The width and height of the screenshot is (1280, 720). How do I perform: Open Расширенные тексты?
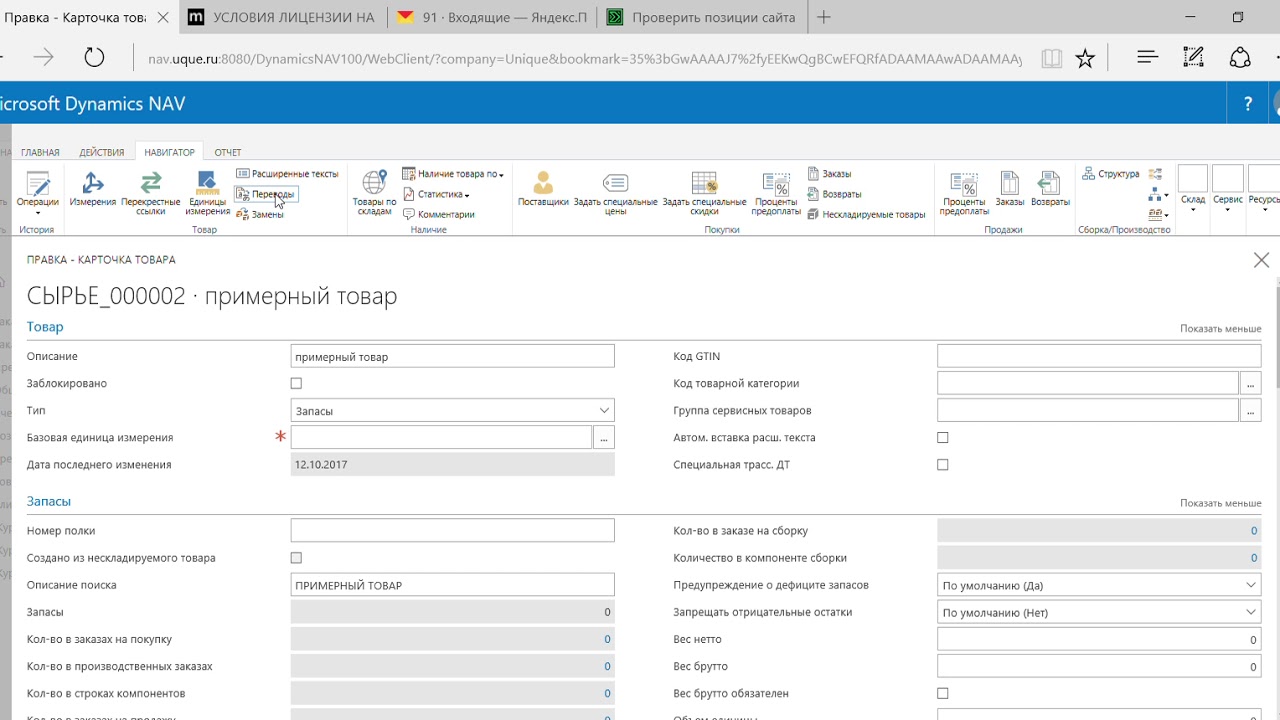coord(288,174)
